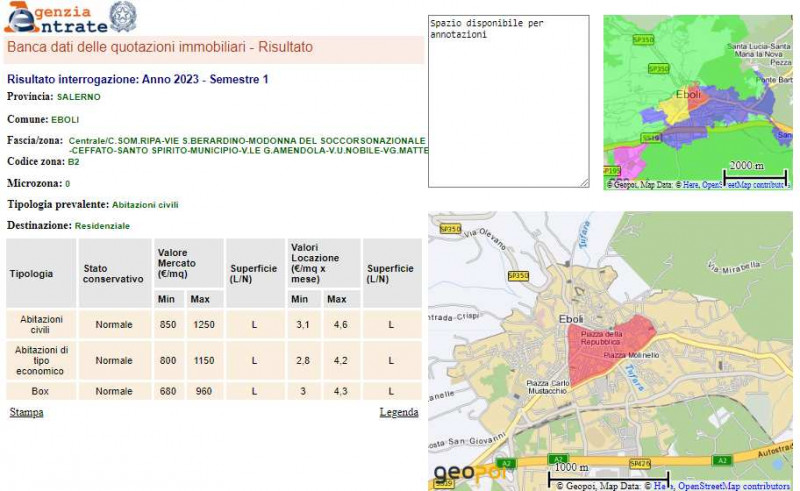
Task: Click the Box row label
Action: 41,391
